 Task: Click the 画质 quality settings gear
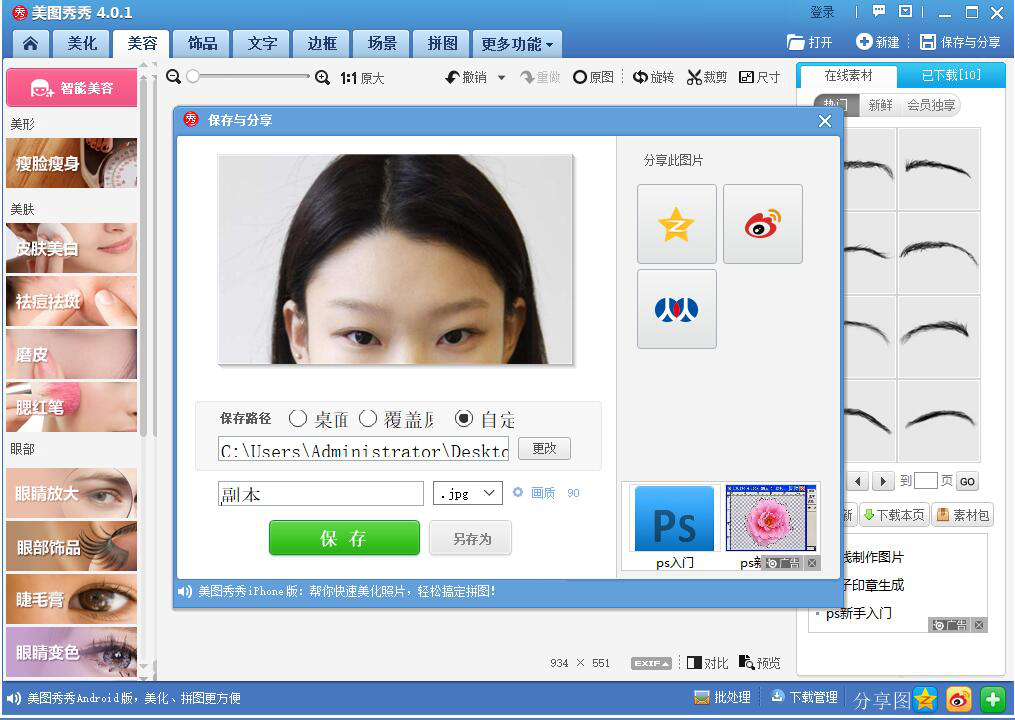pyautogui.click(x=518, y=493)
